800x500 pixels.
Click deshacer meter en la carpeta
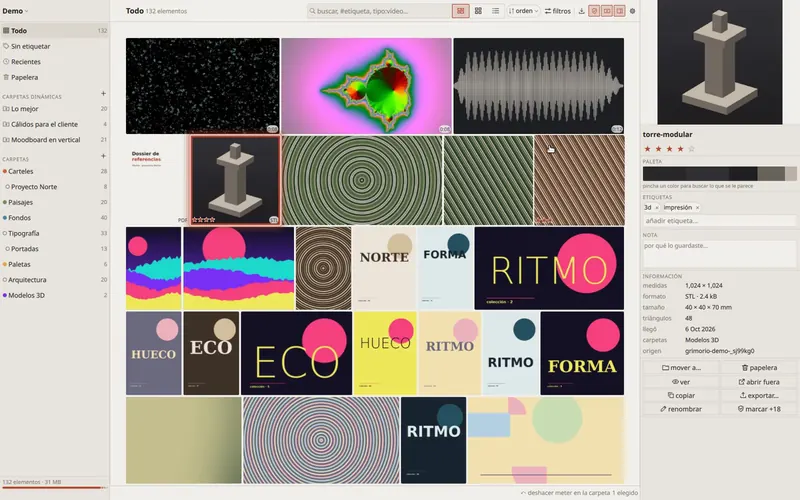coord(567,493)
